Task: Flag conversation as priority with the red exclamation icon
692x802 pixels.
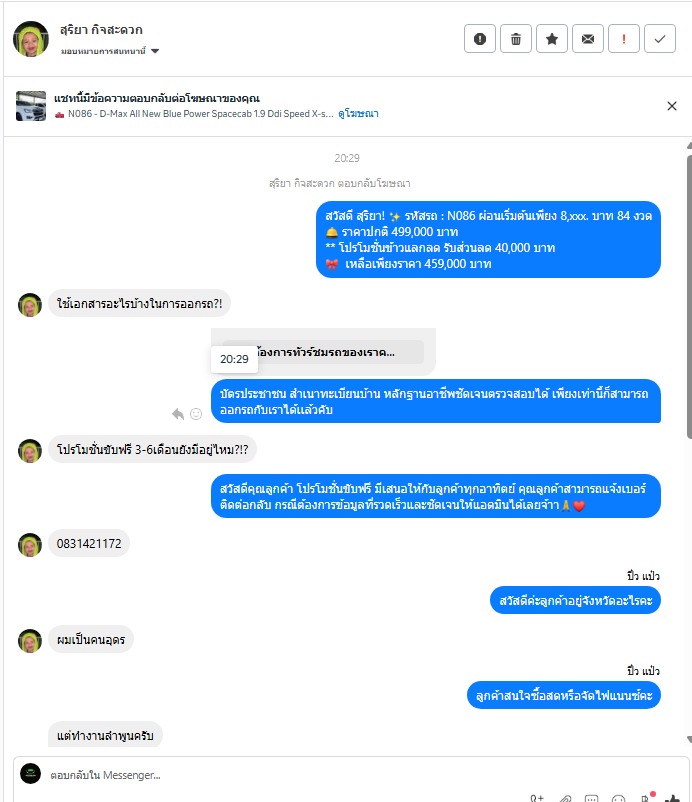Action: pyautogui.click(x=624, y=39)
